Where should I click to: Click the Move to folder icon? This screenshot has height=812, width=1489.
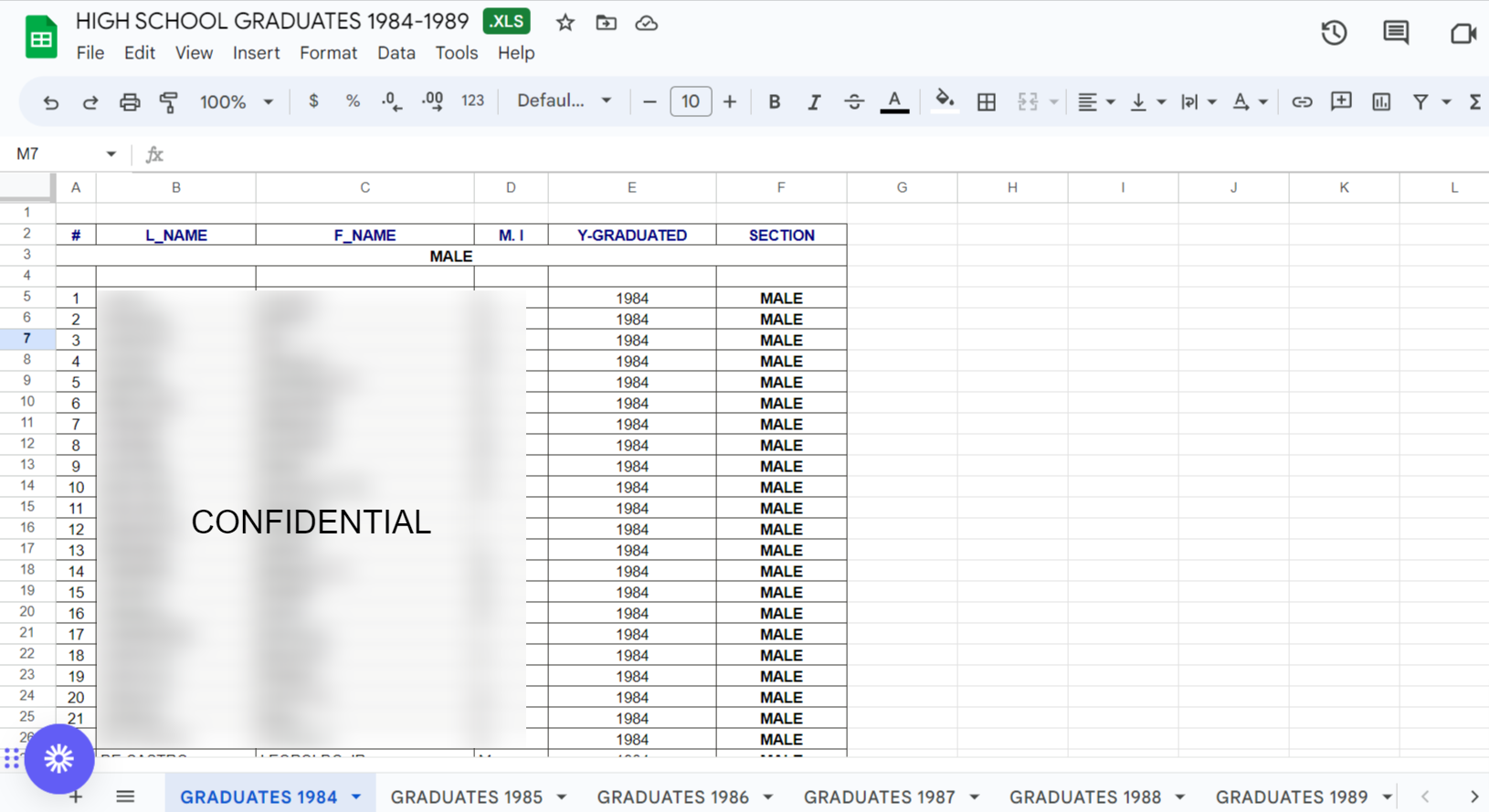click(606, 23)
